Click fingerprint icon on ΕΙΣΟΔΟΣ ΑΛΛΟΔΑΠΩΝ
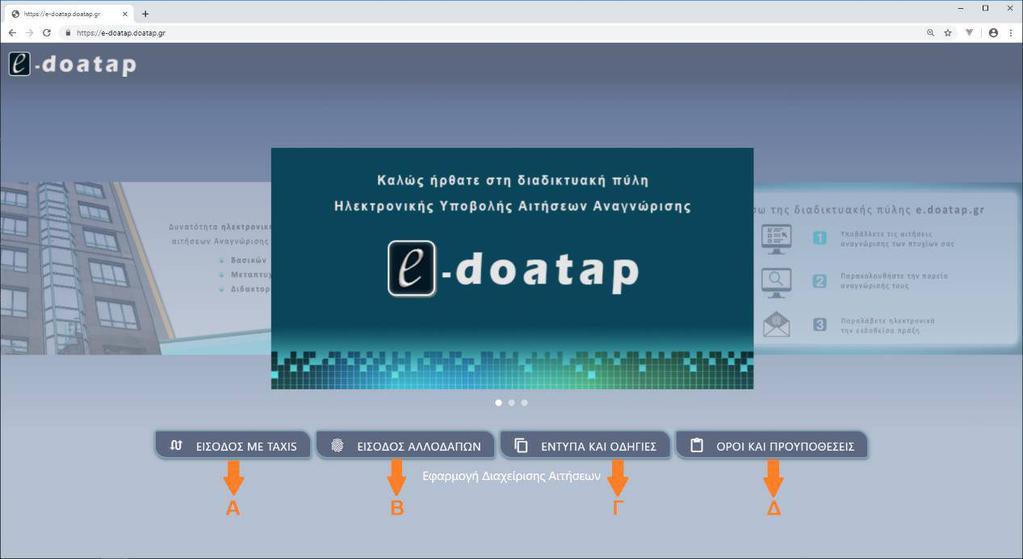Screen dimensions: 1023x559 (337, 446)
